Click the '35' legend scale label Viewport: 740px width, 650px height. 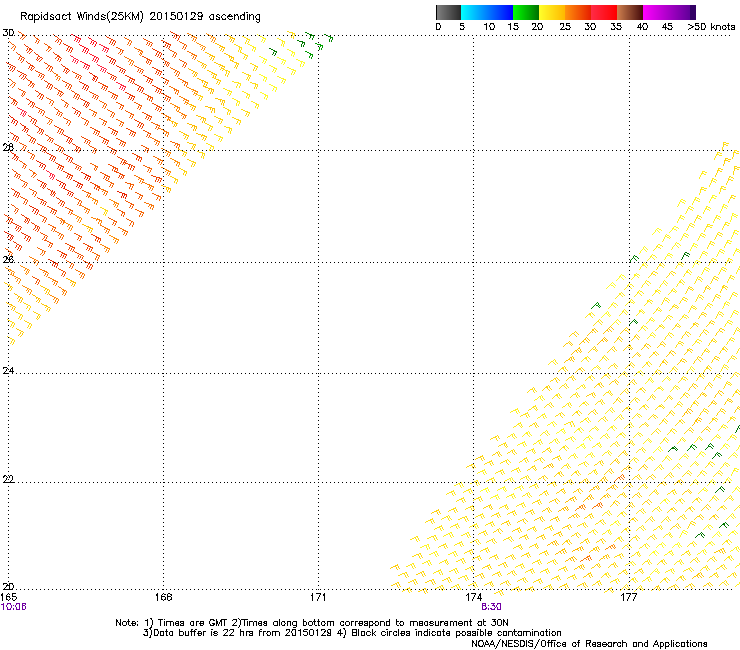pos(616,27)
